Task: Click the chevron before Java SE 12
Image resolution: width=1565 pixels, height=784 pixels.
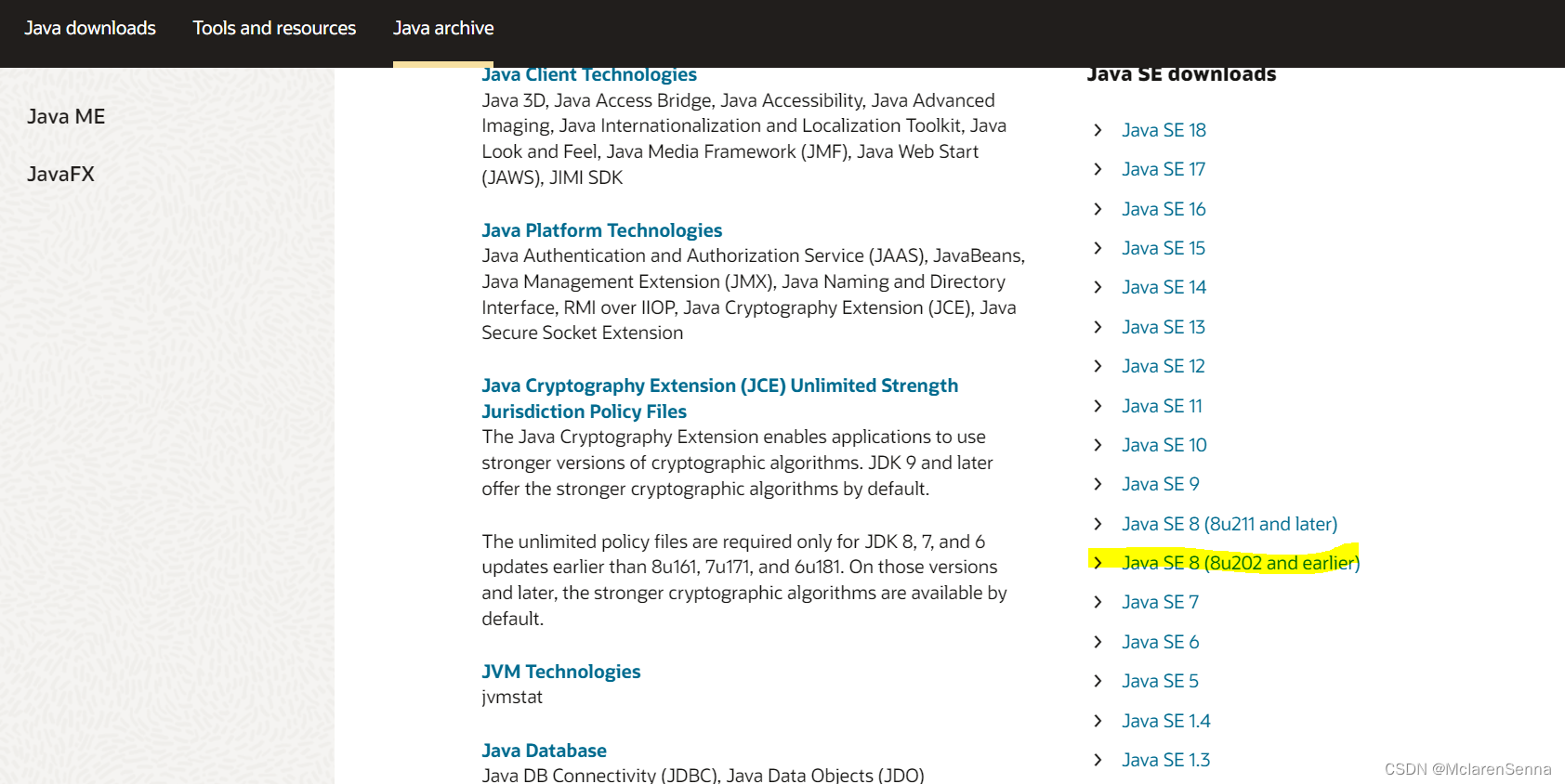Action: pos(1098,366)
